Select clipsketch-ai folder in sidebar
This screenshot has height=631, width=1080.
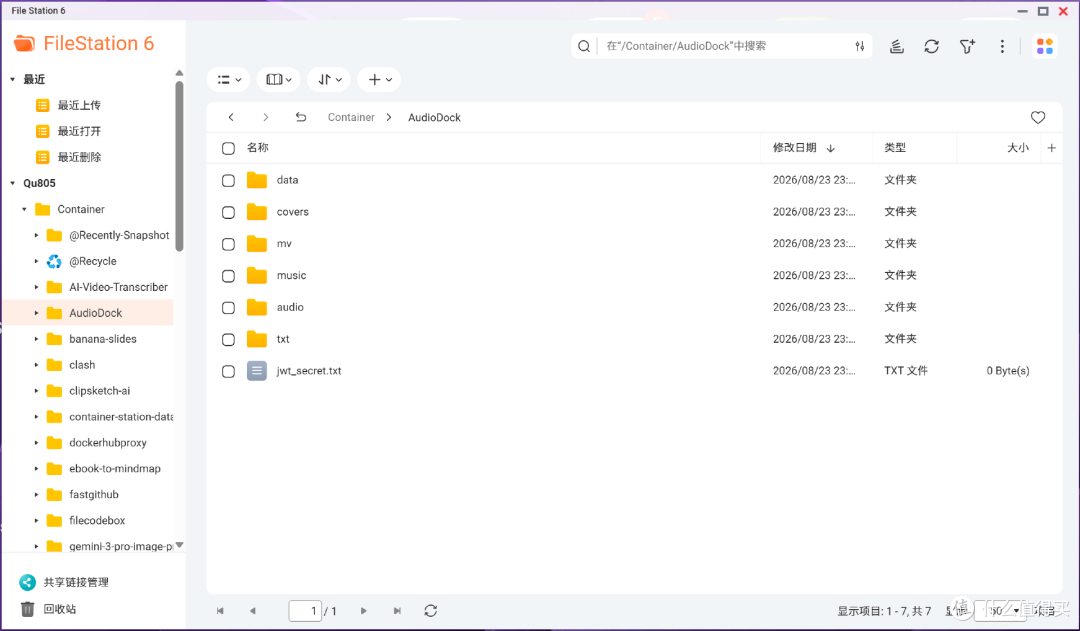99,391
